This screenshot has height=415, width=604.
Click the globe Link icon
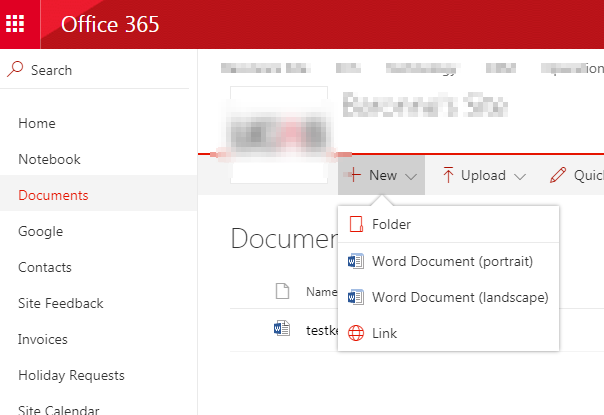[x=356, y=333]
